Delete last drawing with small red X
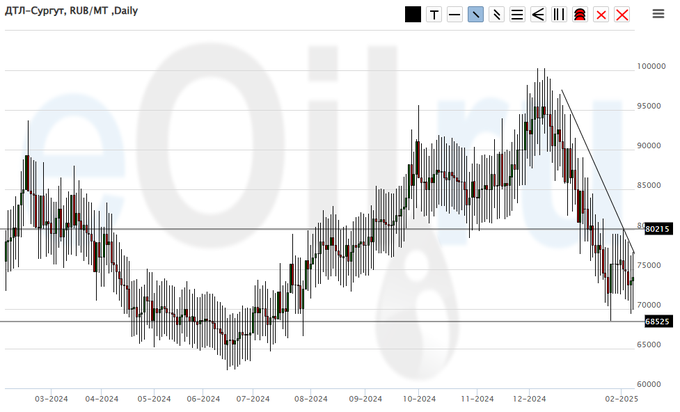This screenshot has width=680, height=412. (x=601, y=14)
